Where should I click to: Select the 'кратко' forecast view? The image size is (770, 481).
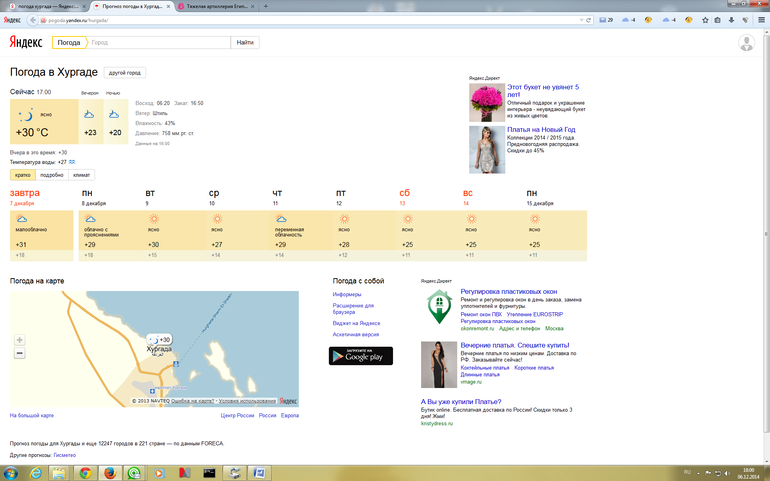23,175
